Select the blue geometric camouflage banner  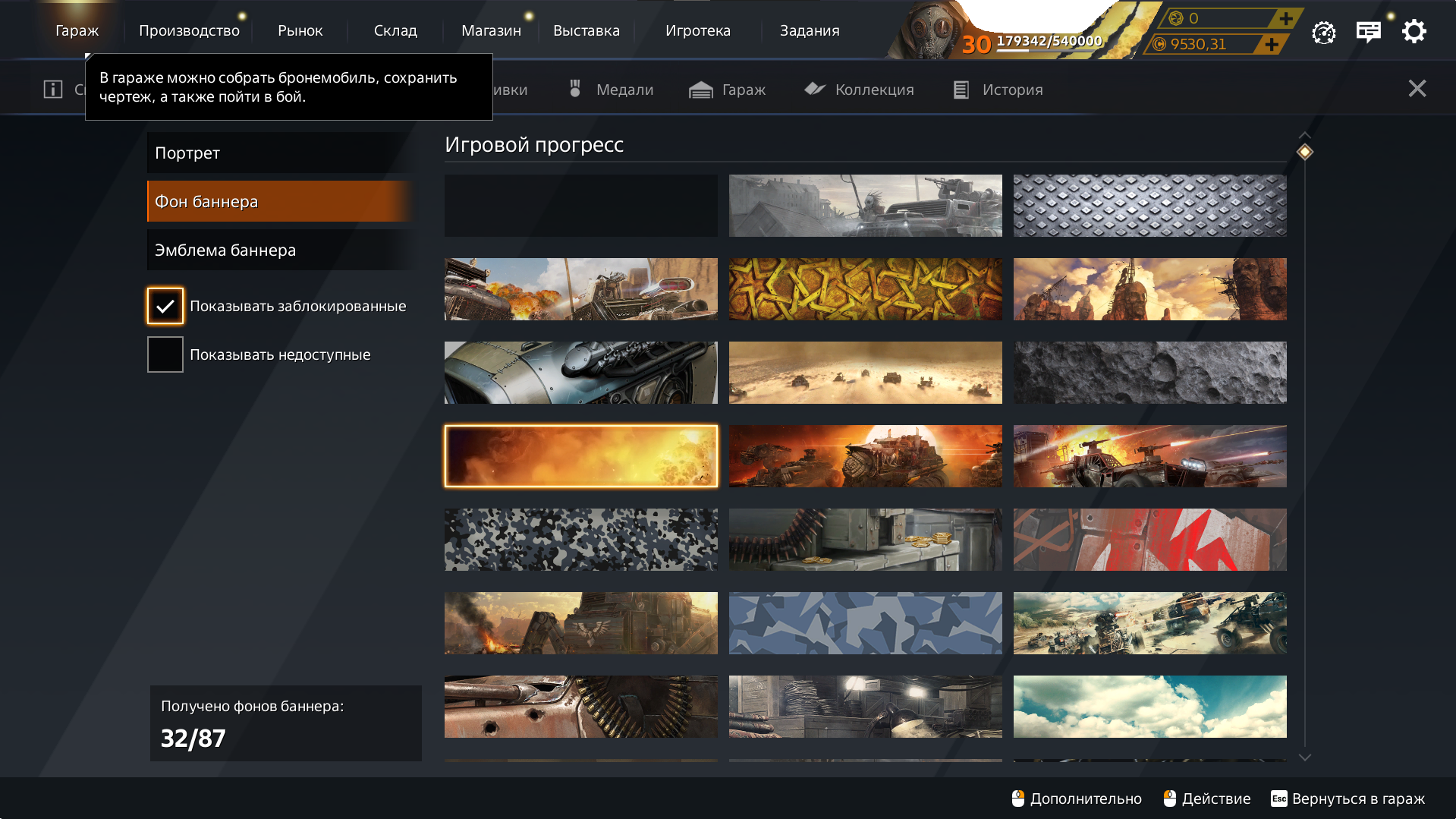click(x=866, y=623)
